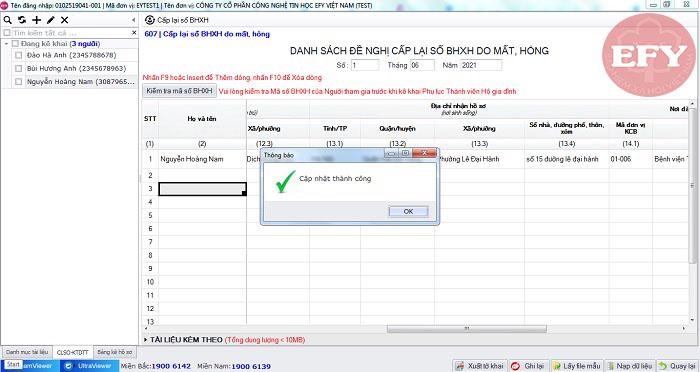The width and height of the screenshot is (700, 372).
Task: Toggle the select-all checkbox beside search
Action: tap(7, 33)
